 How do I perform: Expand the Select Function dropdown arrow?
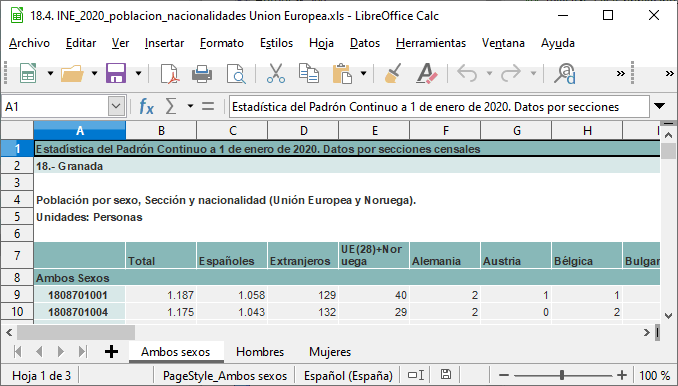(190, 106)
